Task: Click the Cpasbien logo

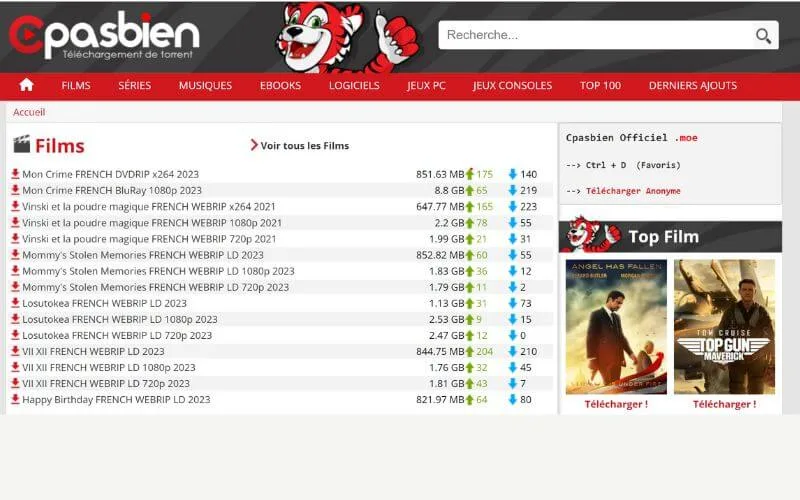Action: 104,36
